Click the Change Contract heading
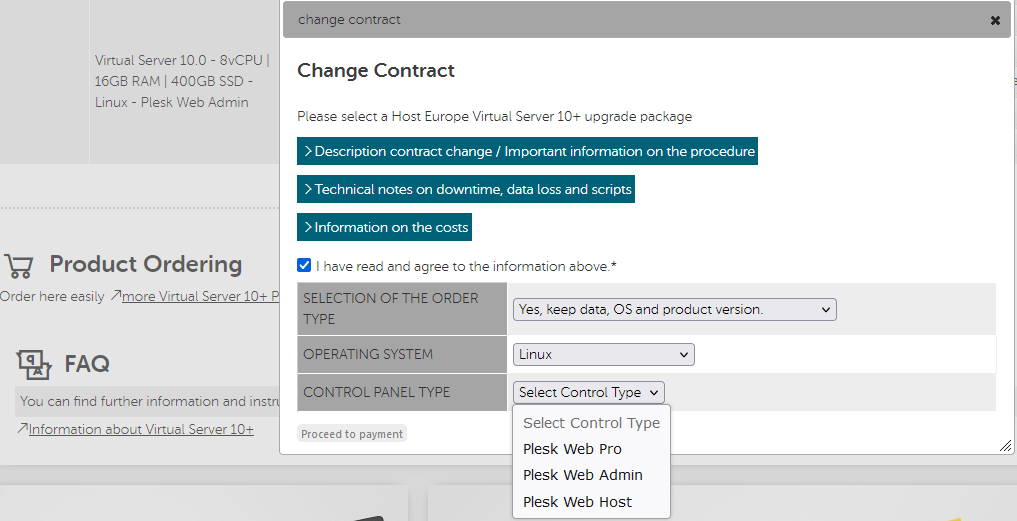The width and height of the screenshot is (1017, 521). pos(376,70)
